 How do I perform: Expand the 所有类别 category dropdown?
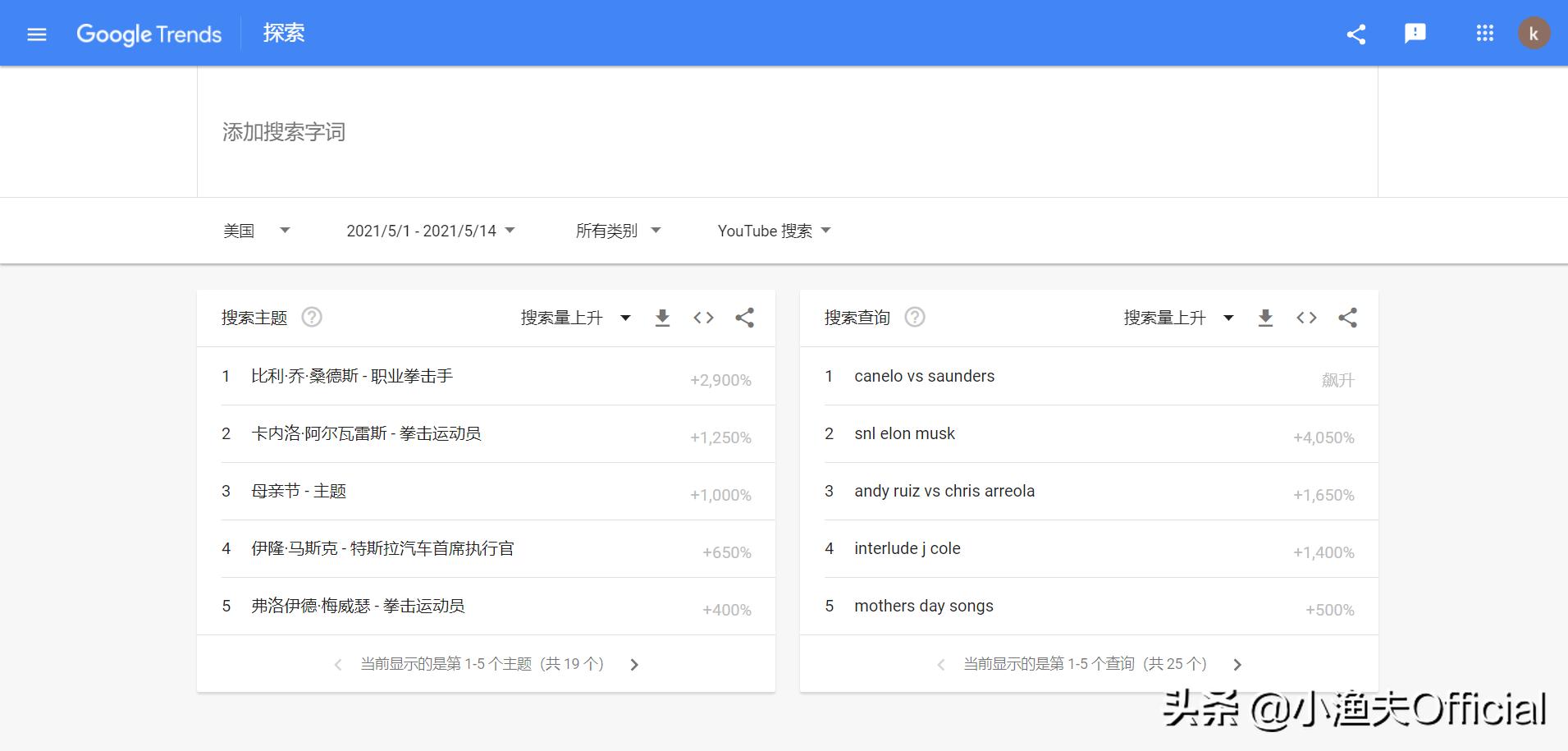tap(618, 231)
